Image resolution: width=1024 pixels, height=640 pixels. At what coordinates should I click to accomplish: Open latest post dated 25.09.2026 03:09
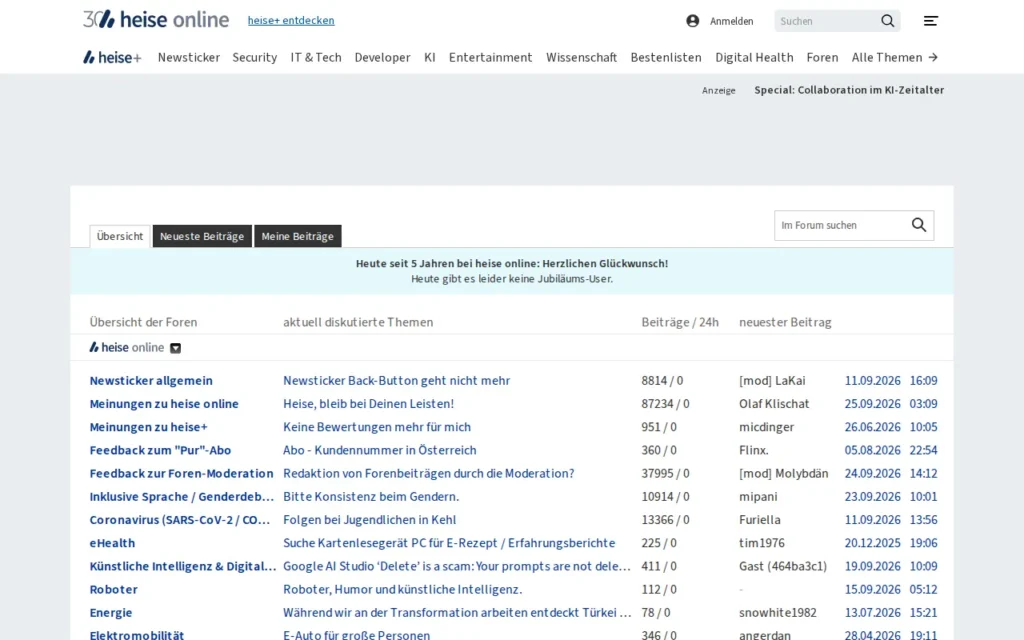point(891,404)
